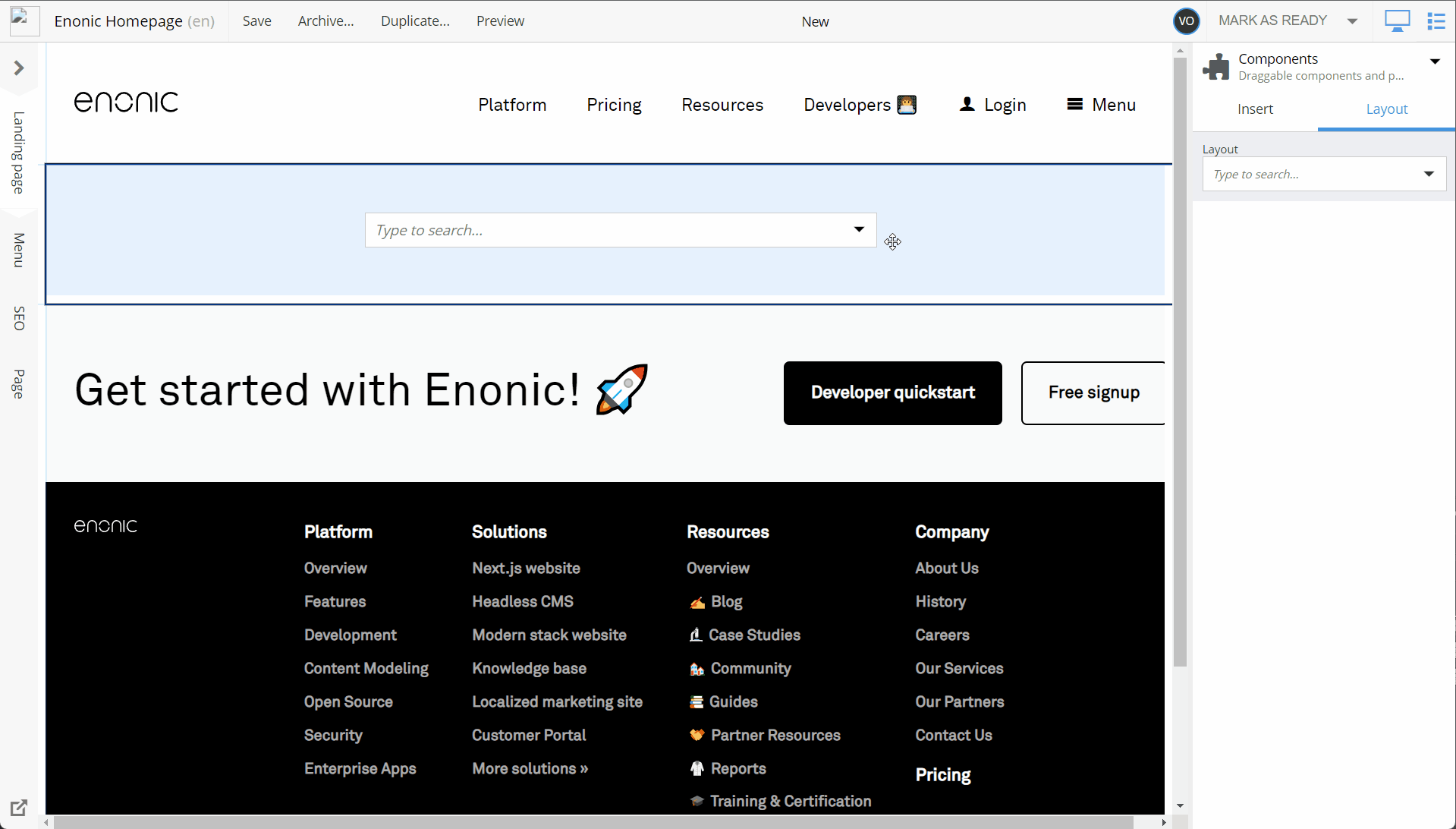Screen dimensions: 1456x829
Task: Click the scroll down arrow on vertical scrollbar
Action: [x=1179, y=806]
